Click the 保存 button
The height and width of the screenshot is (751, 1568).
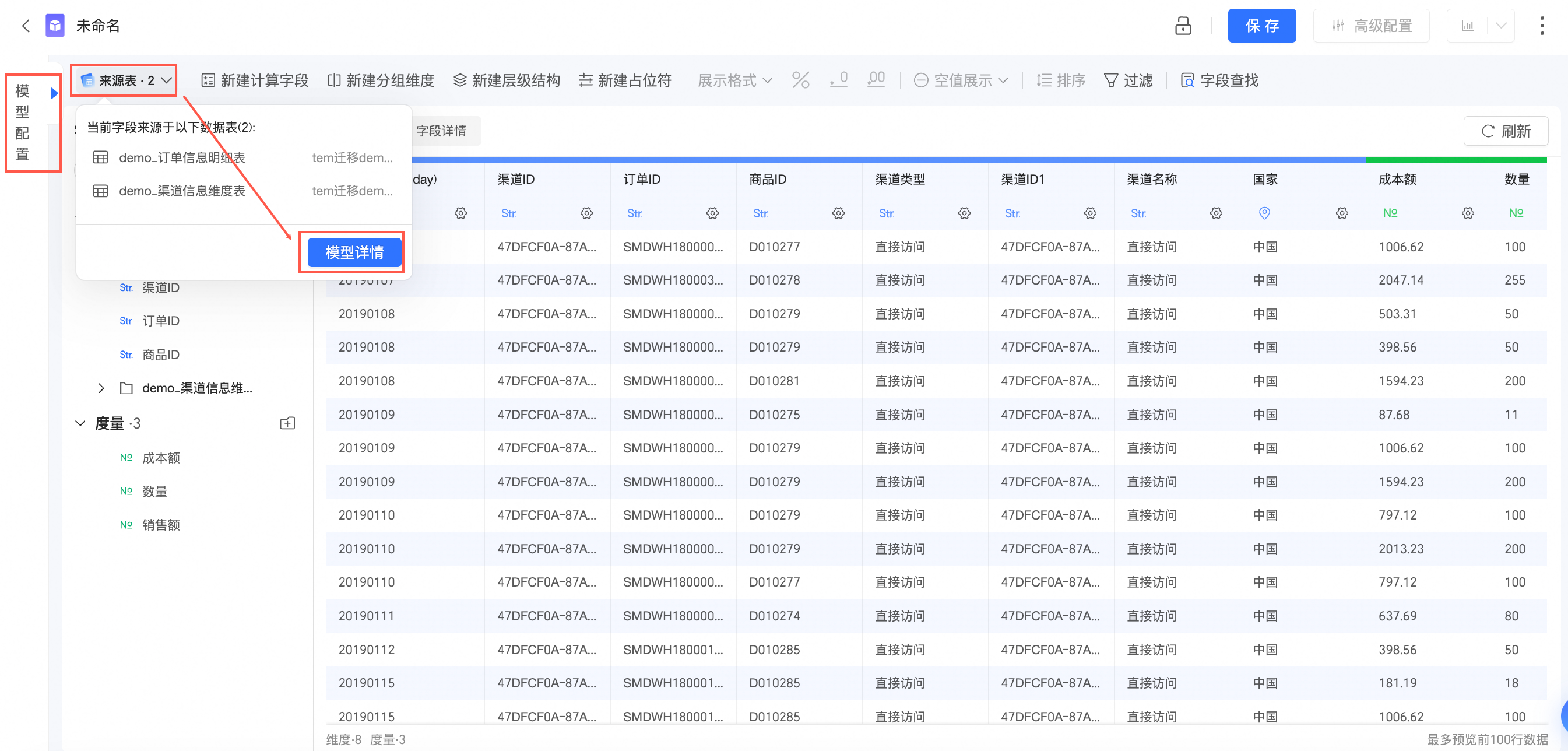coord(1261,26)
